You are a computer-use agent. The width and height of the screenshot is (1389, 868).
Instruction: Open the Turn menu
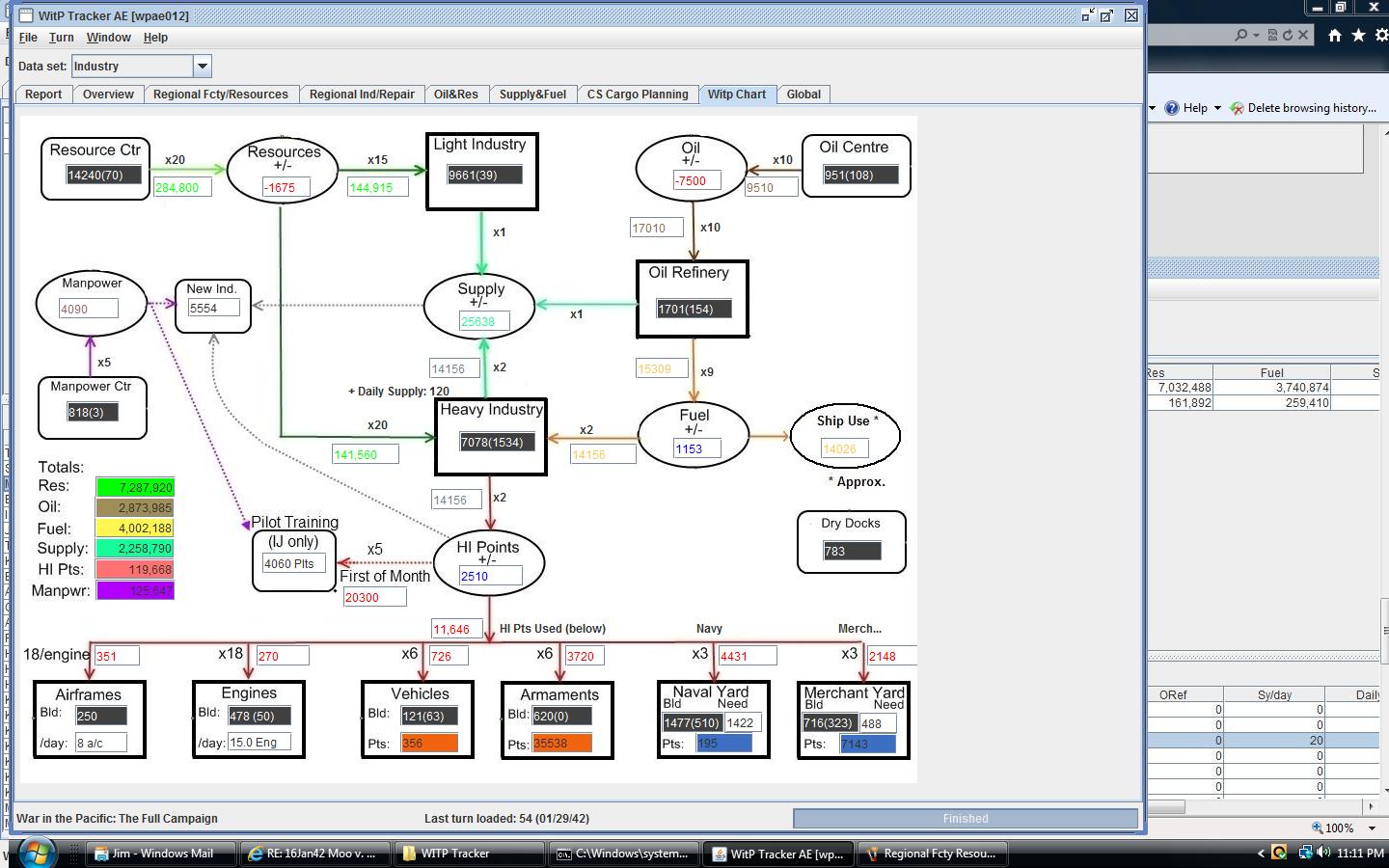pos(62,38)
